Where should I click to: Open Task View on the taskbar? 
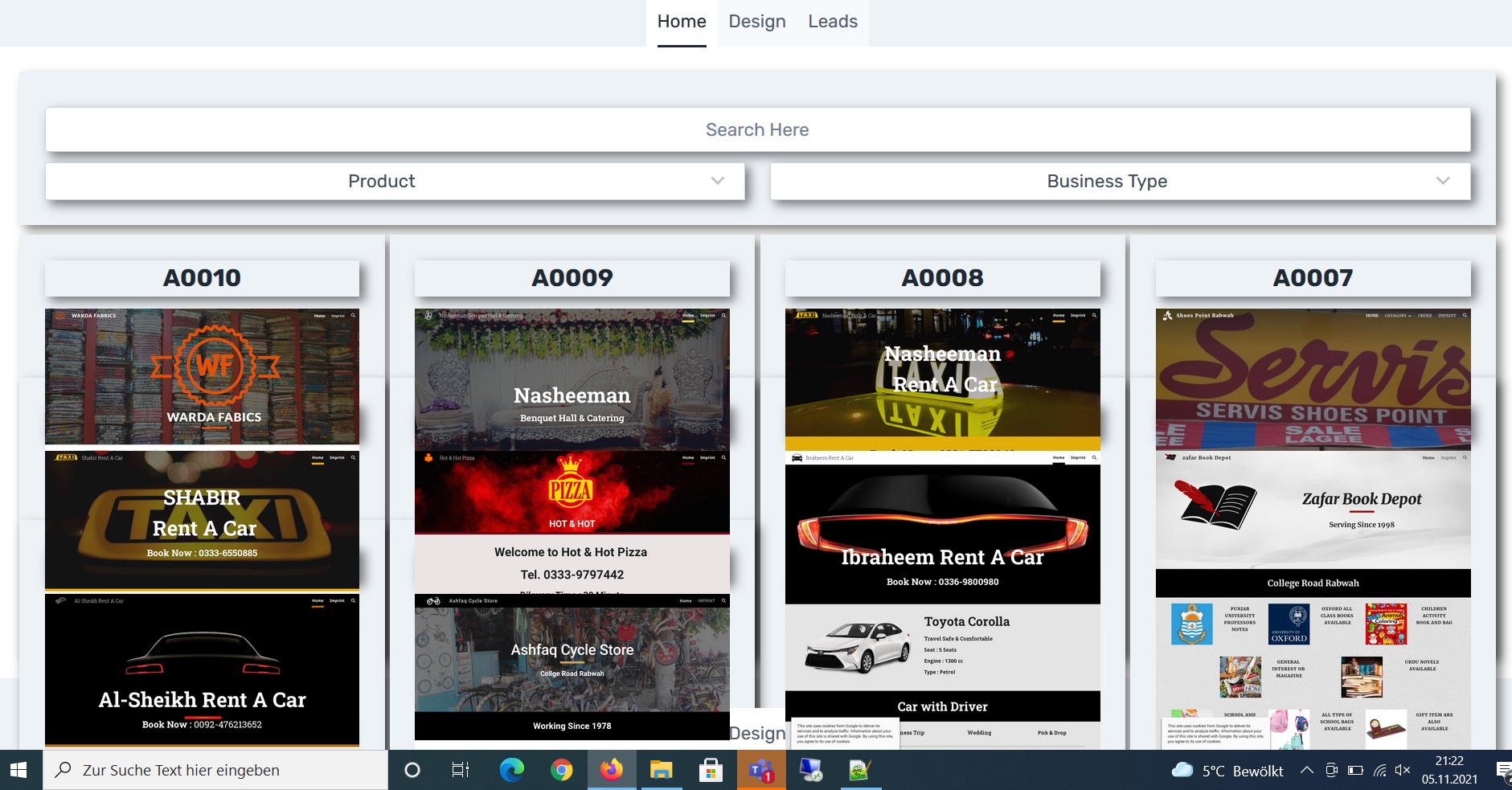tap(461, 770)
